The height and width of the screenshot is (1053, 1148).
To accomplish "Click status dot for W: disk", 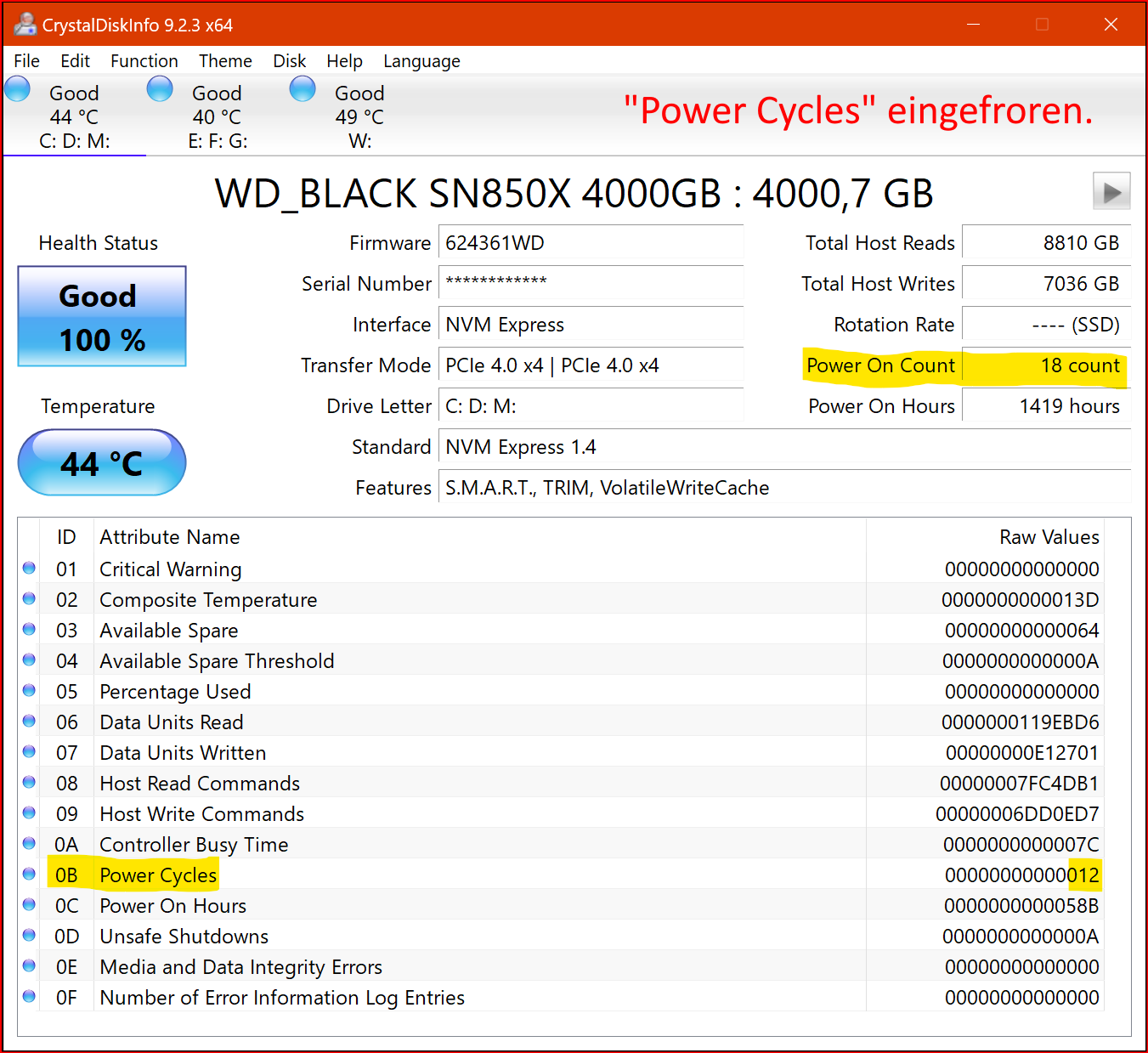I will 303,88.
